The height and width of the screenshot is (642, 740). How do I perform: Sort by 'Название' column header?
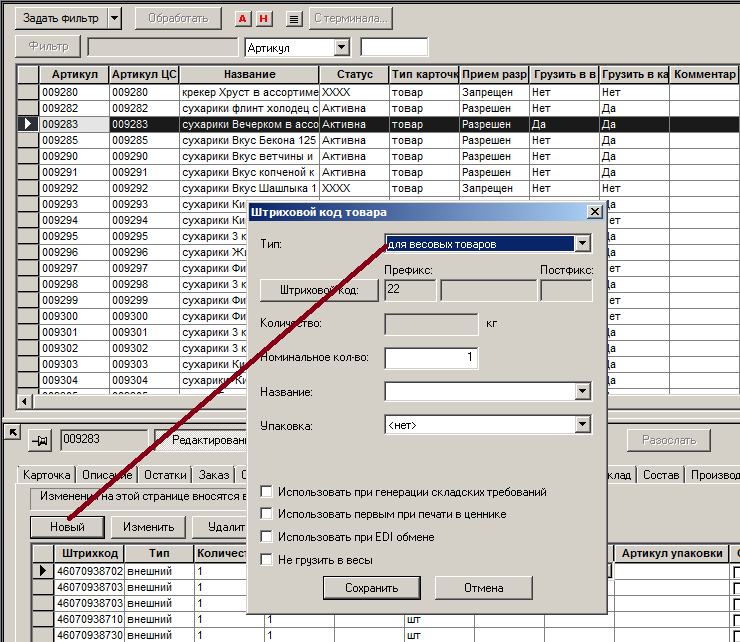pos(249,74)
